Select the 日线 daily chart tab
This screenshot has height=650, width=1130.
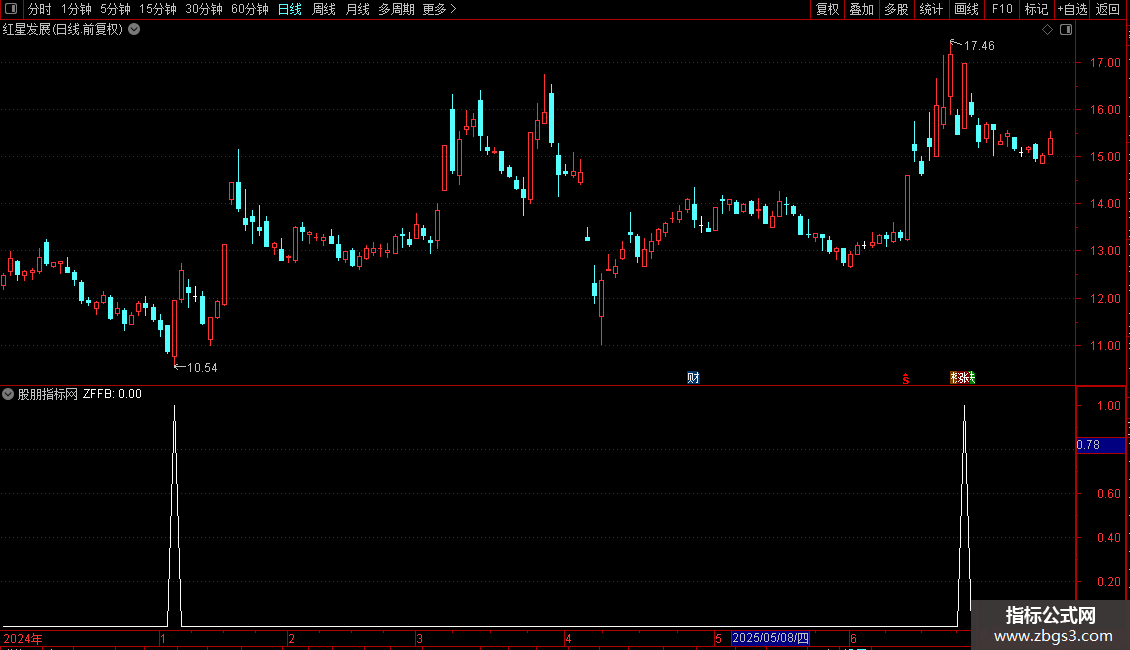coord(290,9)
